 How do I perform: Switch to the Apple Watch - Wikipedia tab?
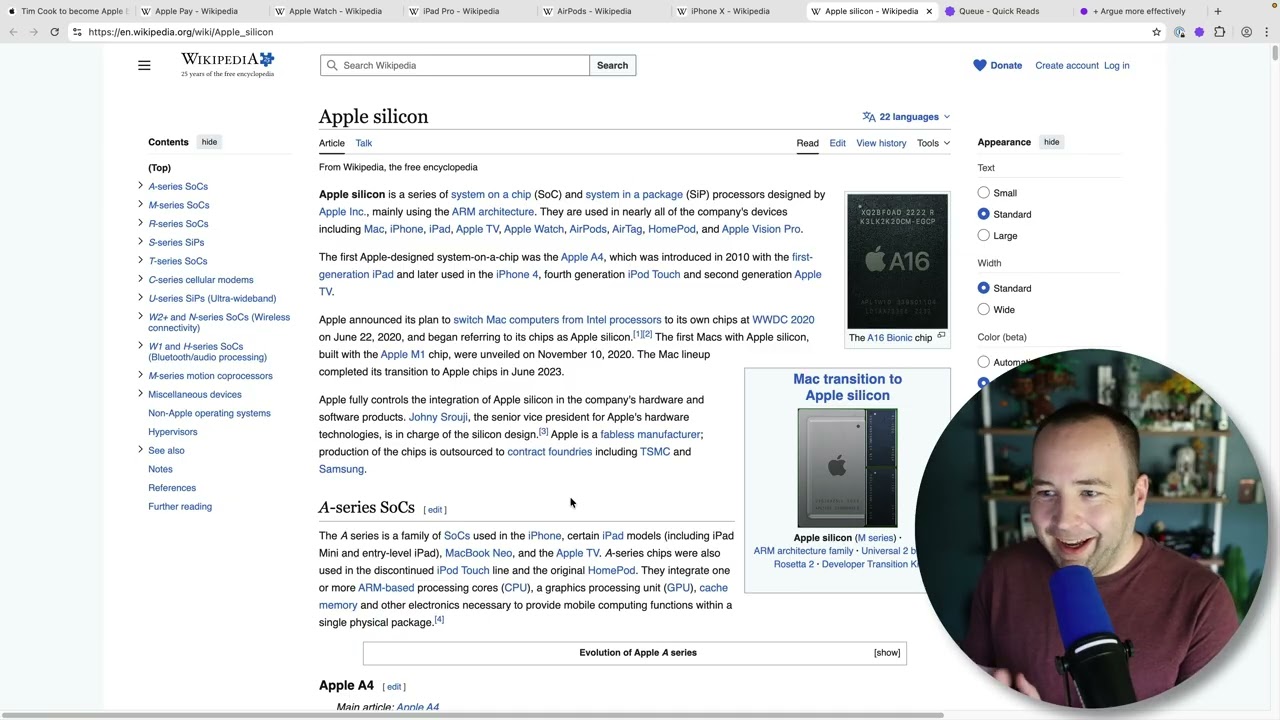335,11
